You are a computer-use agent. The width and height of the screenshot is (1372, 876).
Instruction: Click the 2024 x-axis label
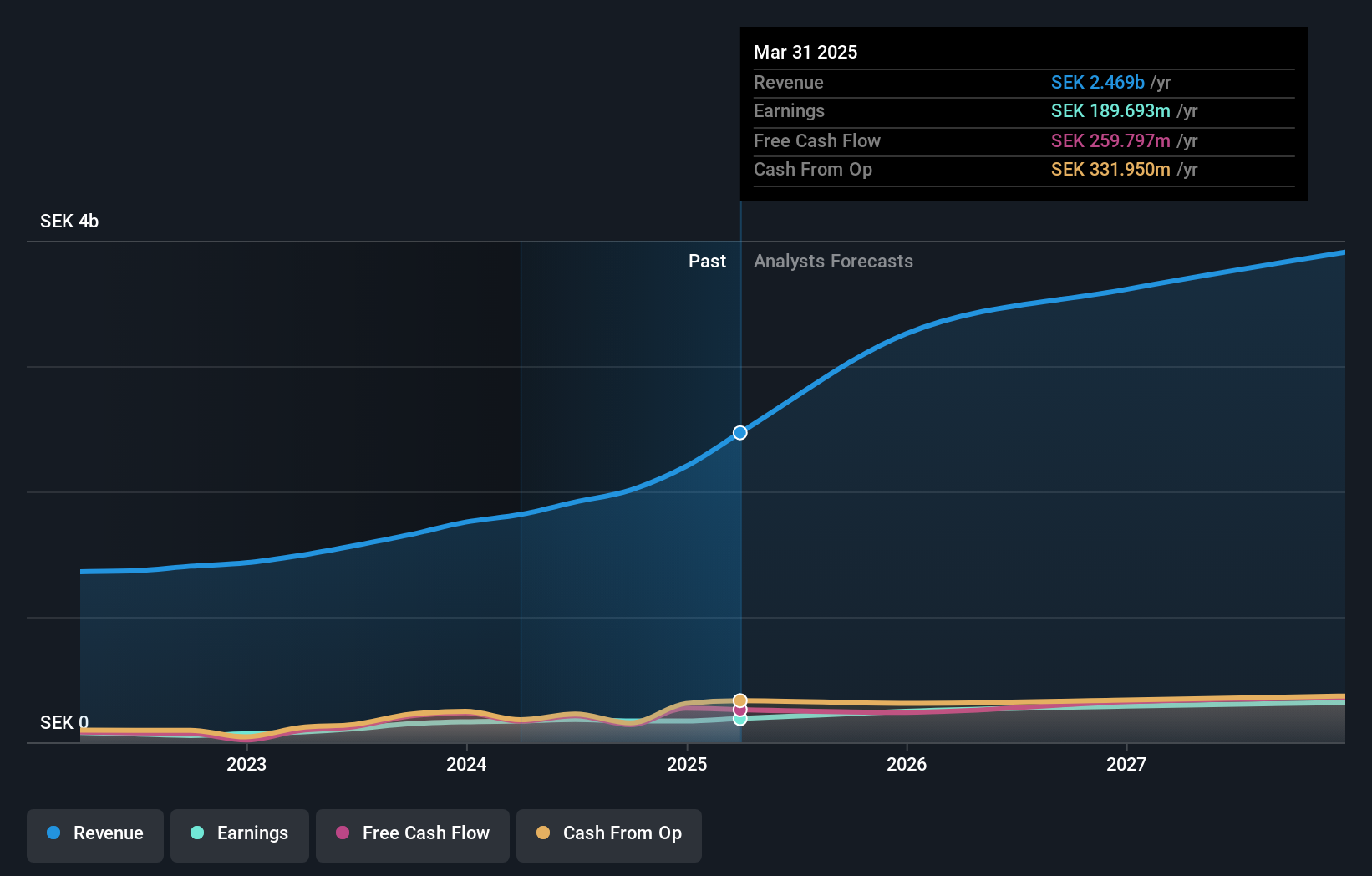point(466,764)
